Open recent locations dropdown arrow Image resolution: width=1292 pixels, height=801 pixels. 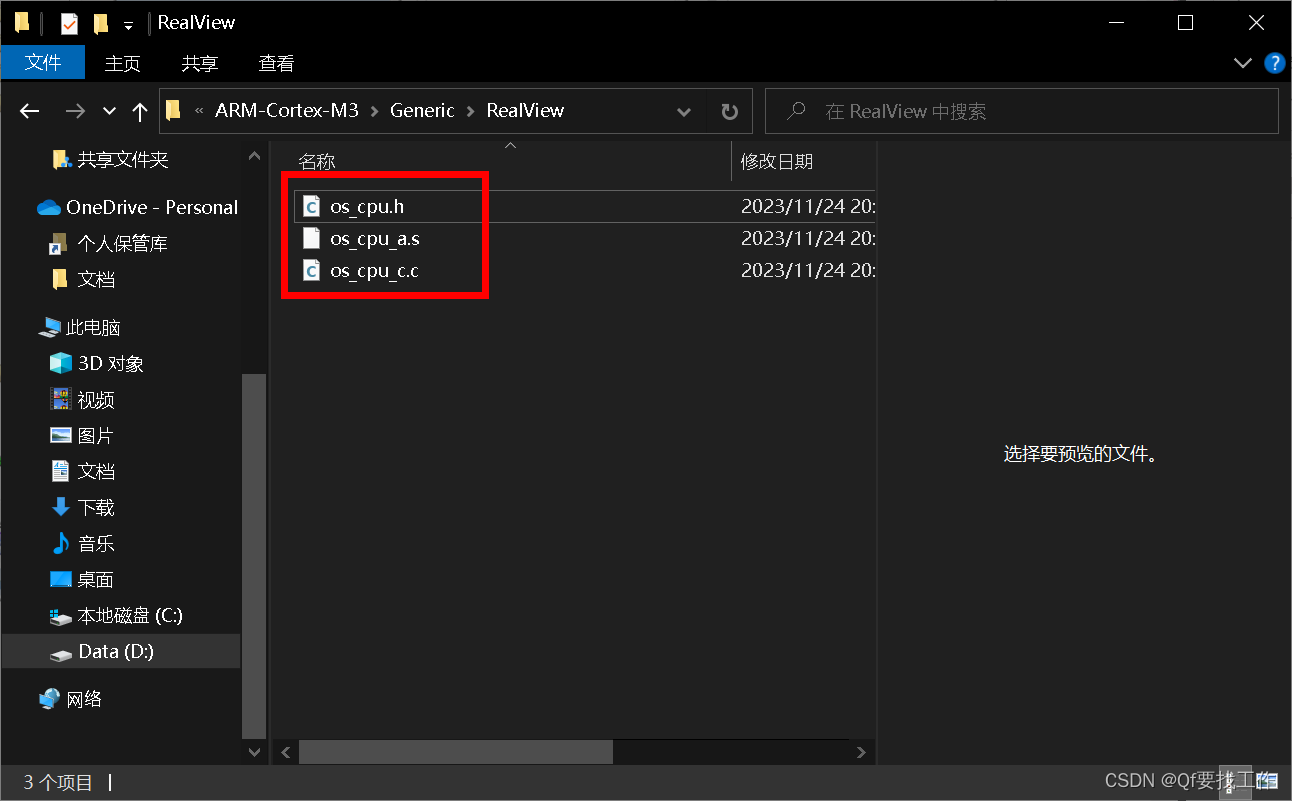pos(110,111)
